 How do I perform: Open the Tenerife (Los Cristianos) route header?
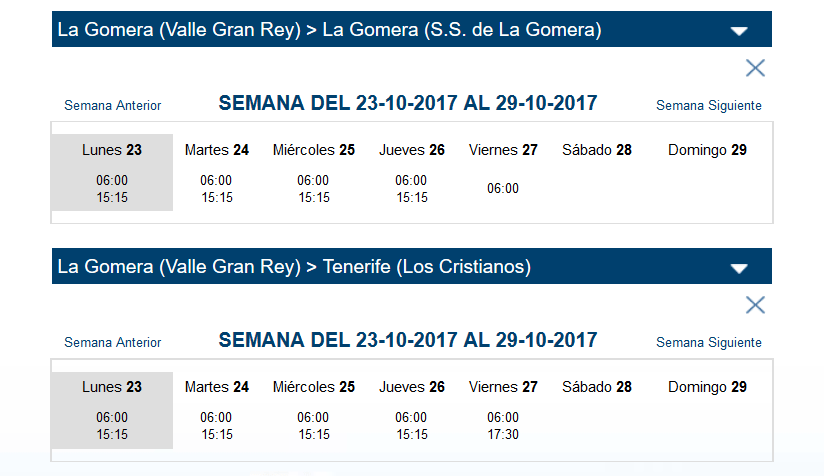tap(411, 266)
